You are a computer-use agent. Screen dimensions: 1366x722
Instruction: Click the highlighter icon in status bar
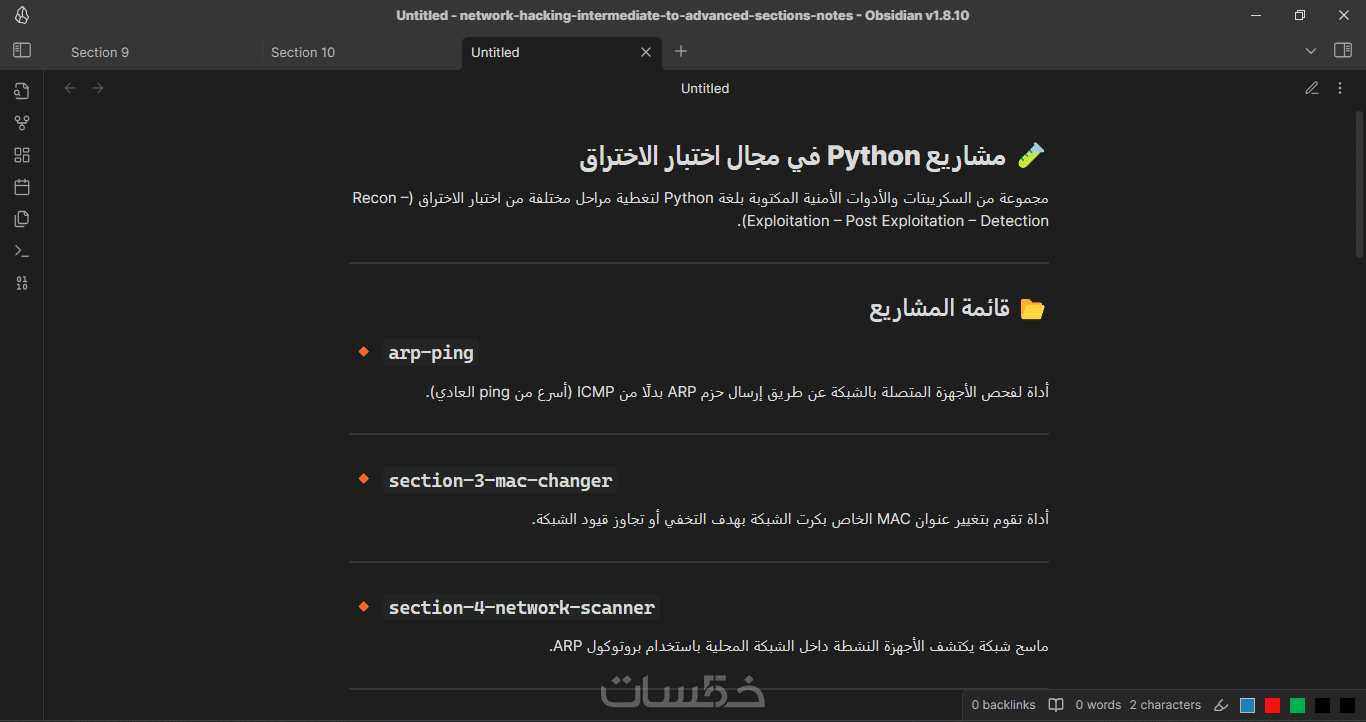click(1220, 705)
